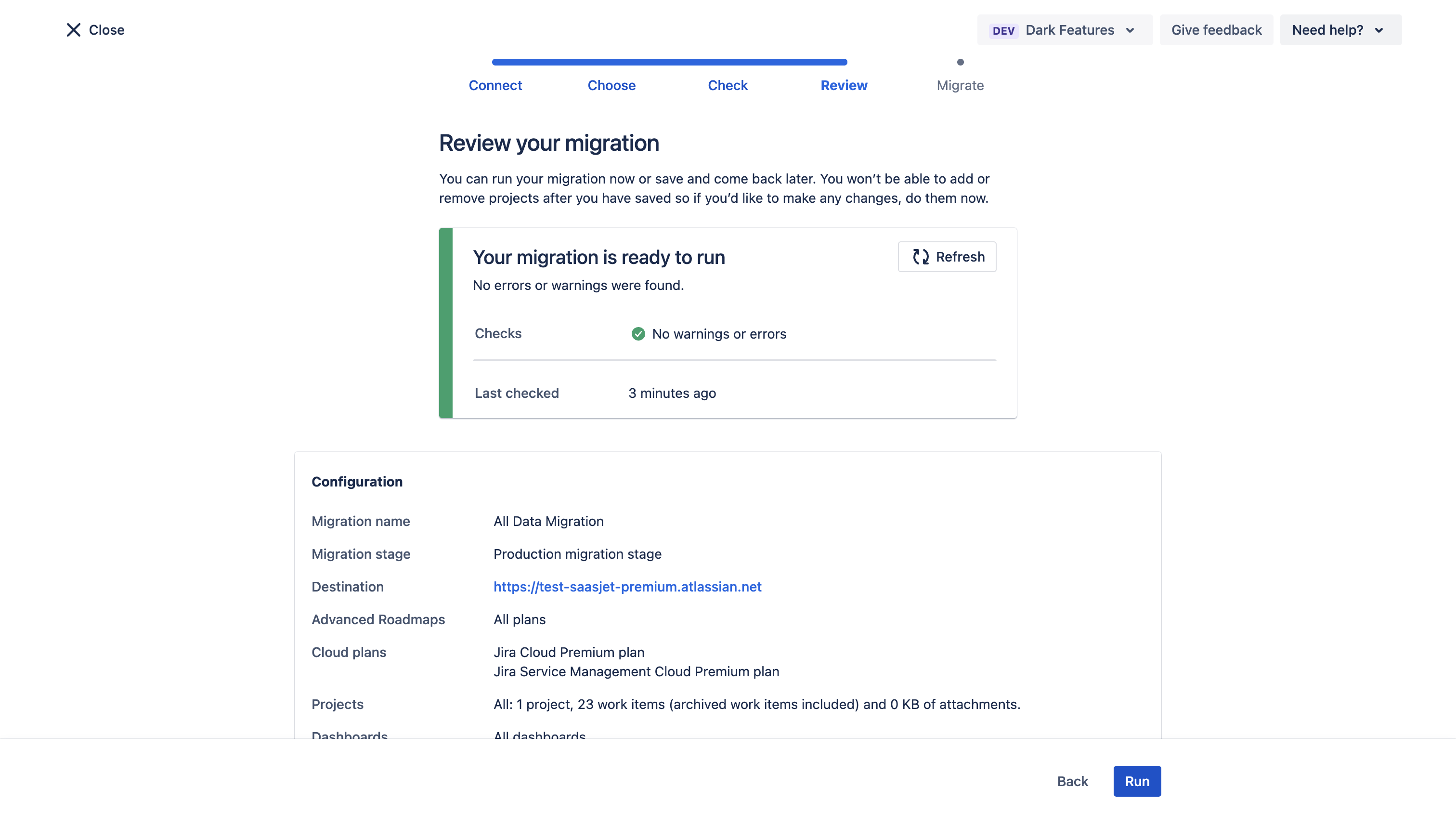The height and width of the screenshot is (815, 1456).
Task: Click the circular arrows refresh icon
Action: click(x=921, y=257)
